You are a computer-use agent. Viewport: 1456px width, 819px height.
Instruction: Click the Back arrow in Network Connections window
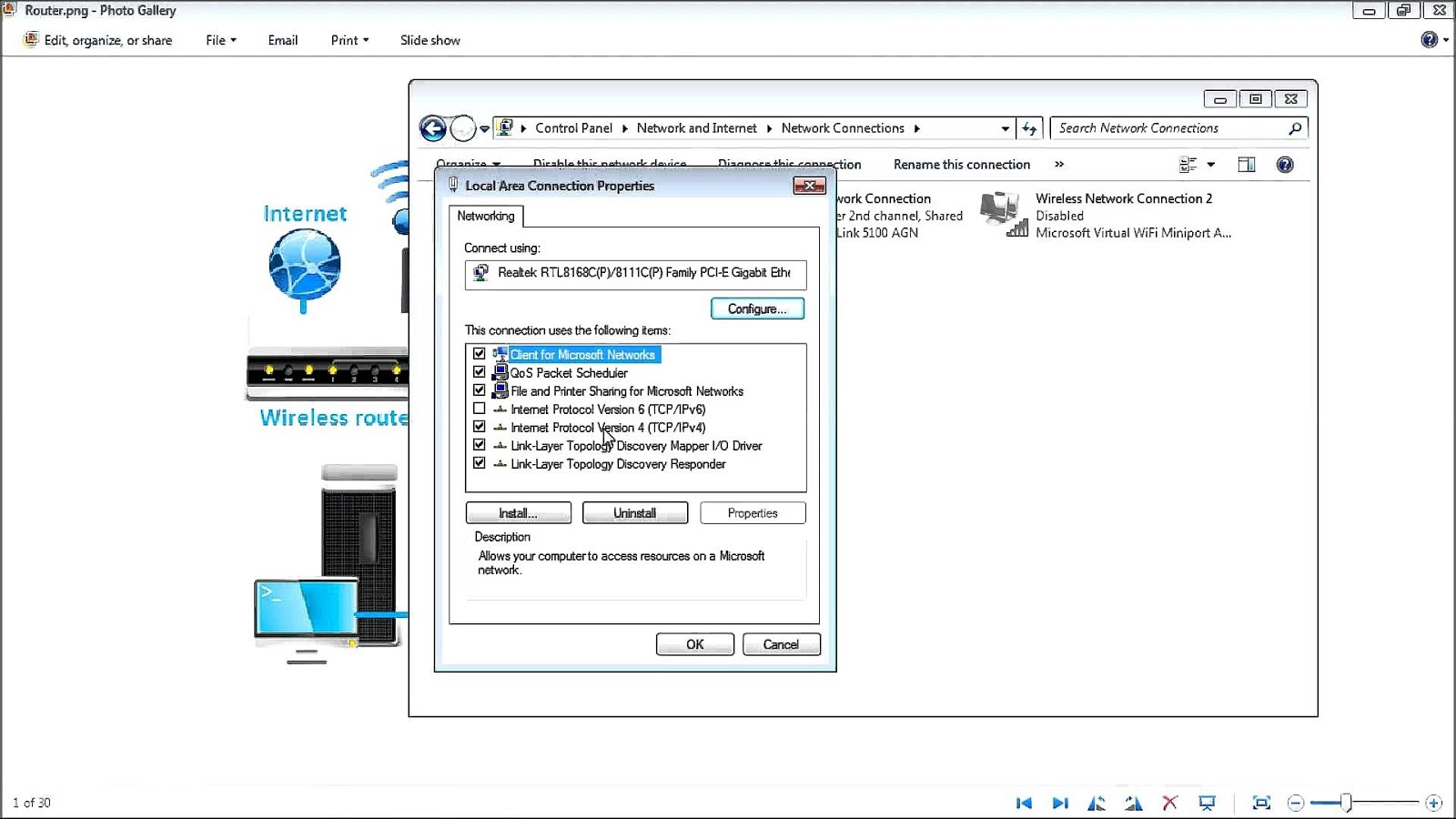[433, 128]
